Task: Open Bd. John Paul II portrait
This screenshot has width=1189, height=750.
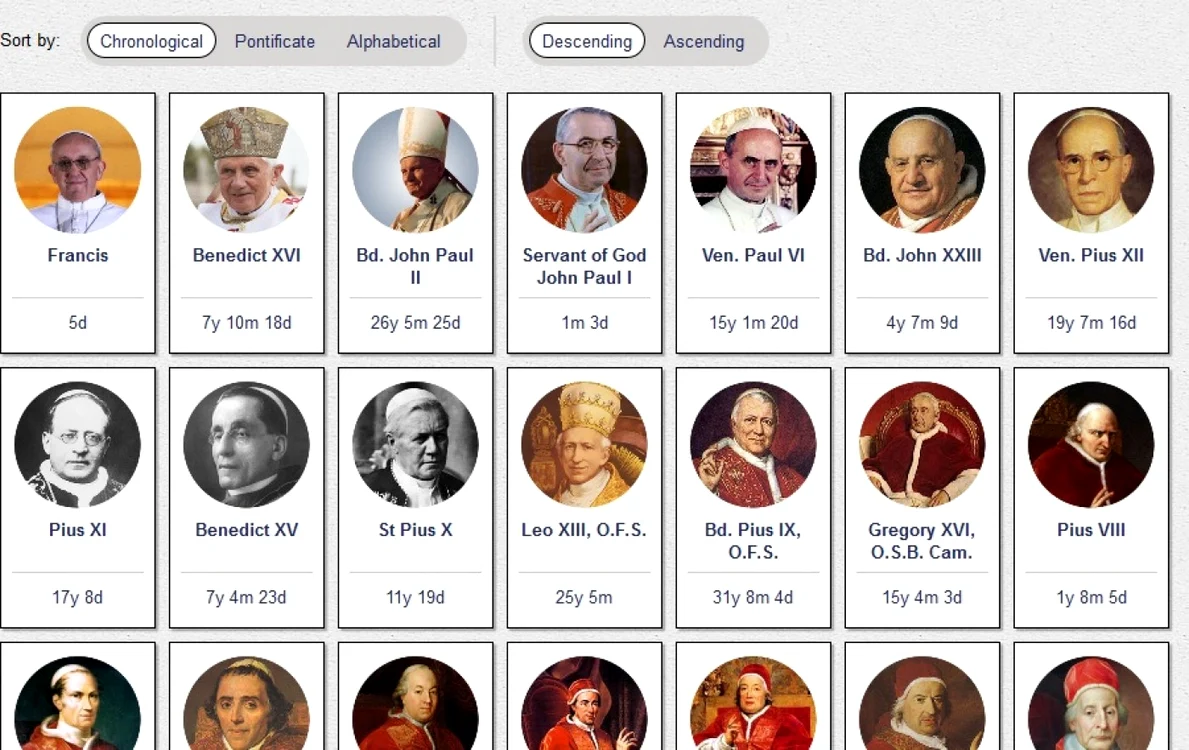Action: click(x=416, y=170)
